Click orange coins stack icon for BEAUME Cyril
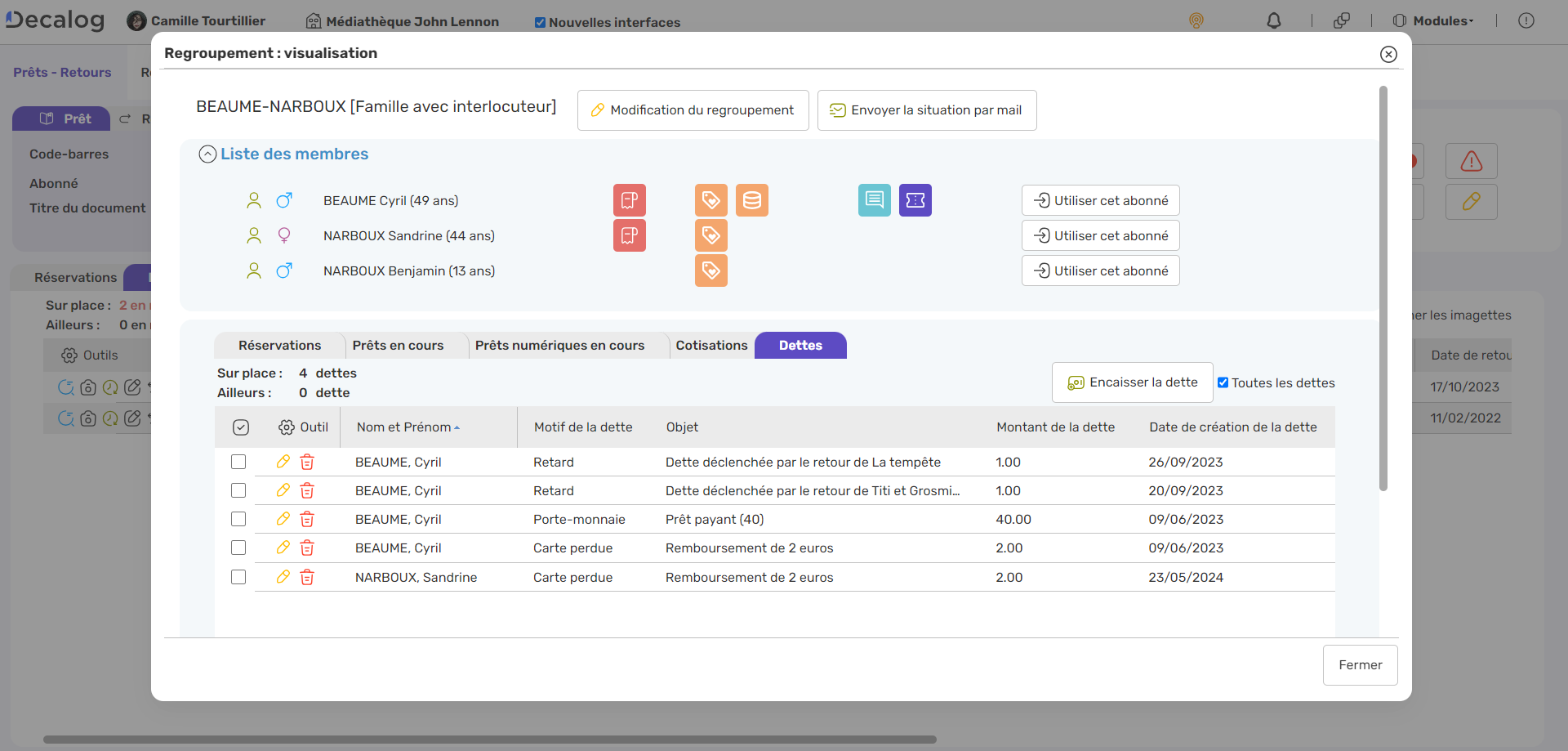The image size is (1568, 751). click(x=751, y=200)
